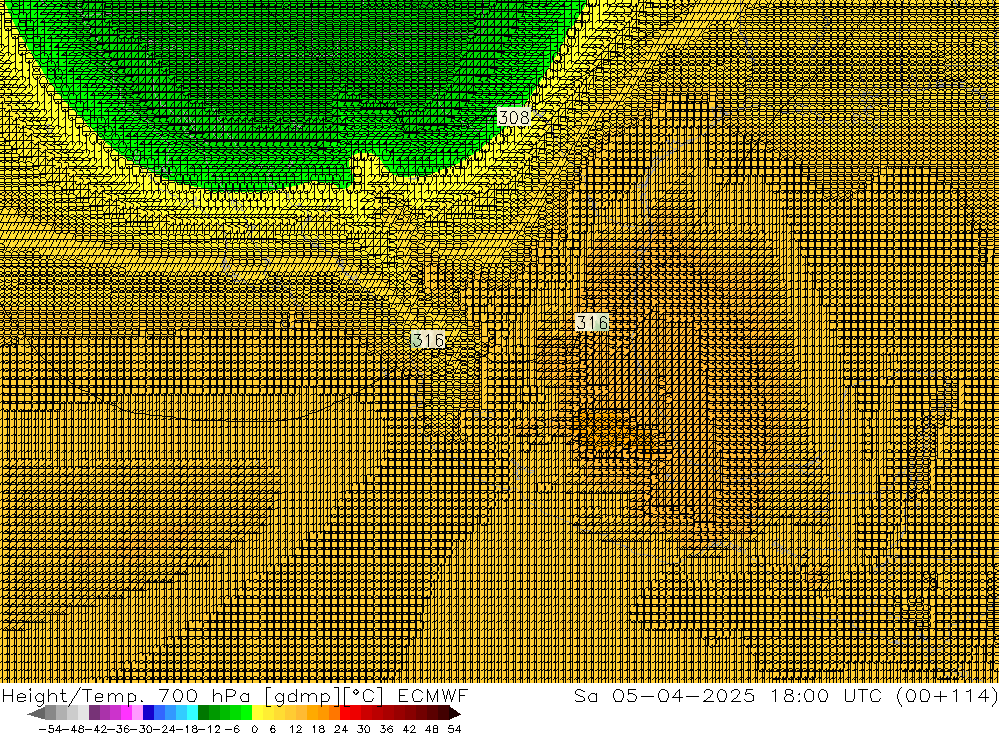Pick the bright green swatch in the color scale

(x=246, y=713)
